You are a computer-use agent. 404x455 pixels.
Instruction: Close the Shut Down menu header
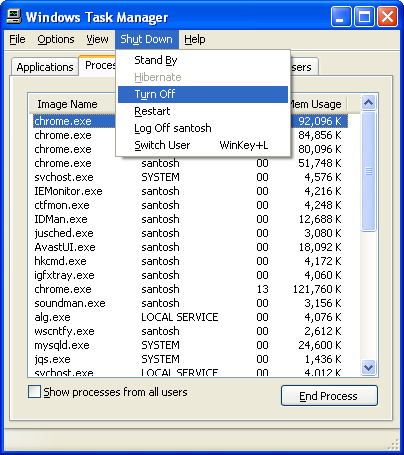coord(147,39)
